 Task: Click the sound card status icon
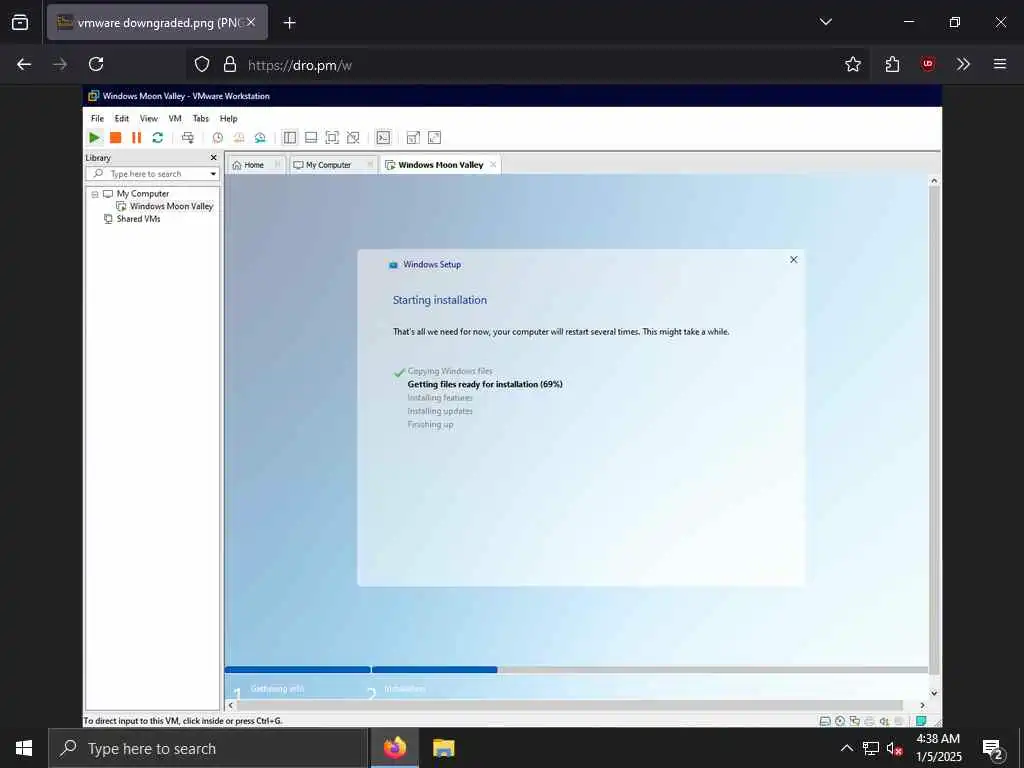coord(884,721)
